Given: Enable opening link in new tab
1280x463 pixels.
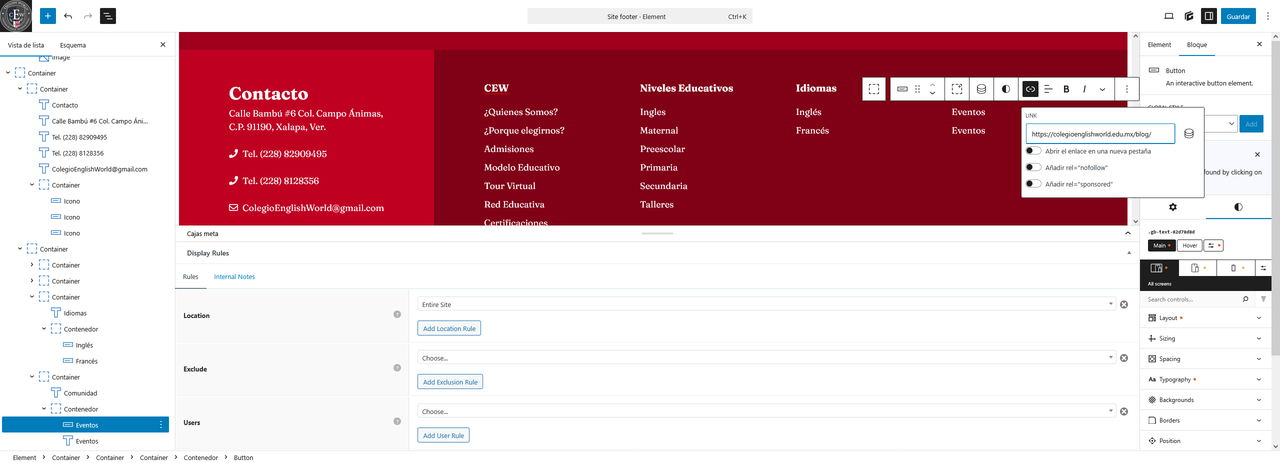Looking at the screenshot, I should tap(1033, 151).
